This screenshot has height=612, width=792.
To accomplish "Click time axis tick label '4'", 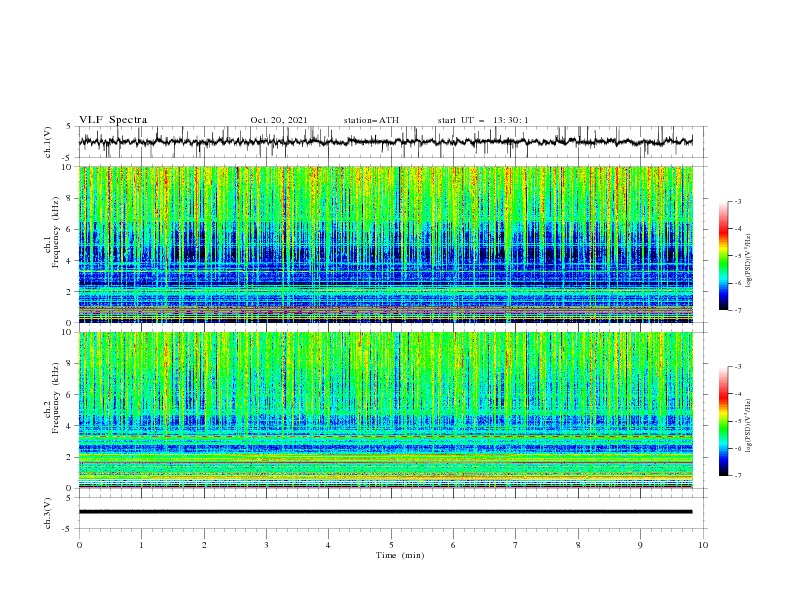I will [x=328, y=545].
